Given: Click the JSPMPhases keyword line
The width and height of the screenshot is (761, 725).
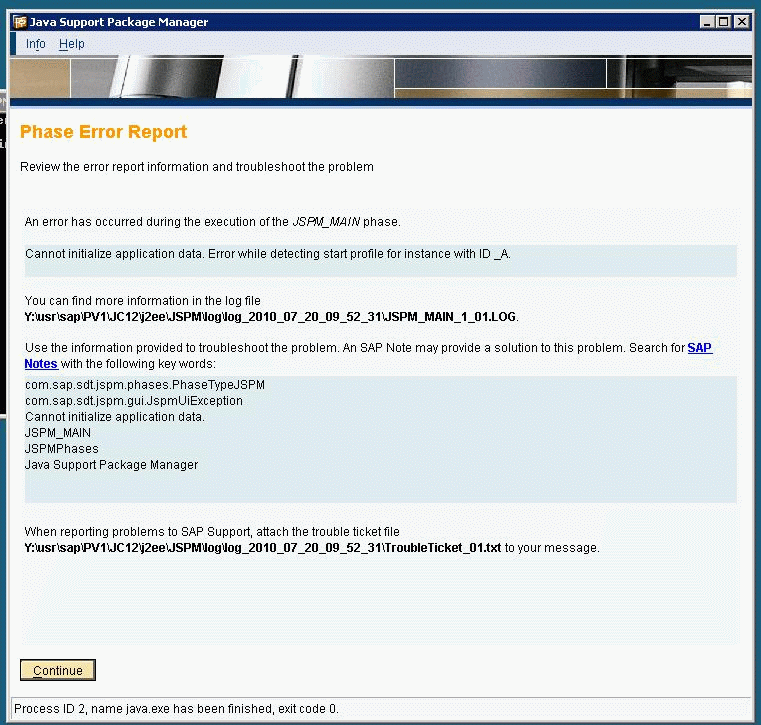Looking at the screenshot, I should coord(62,449).
